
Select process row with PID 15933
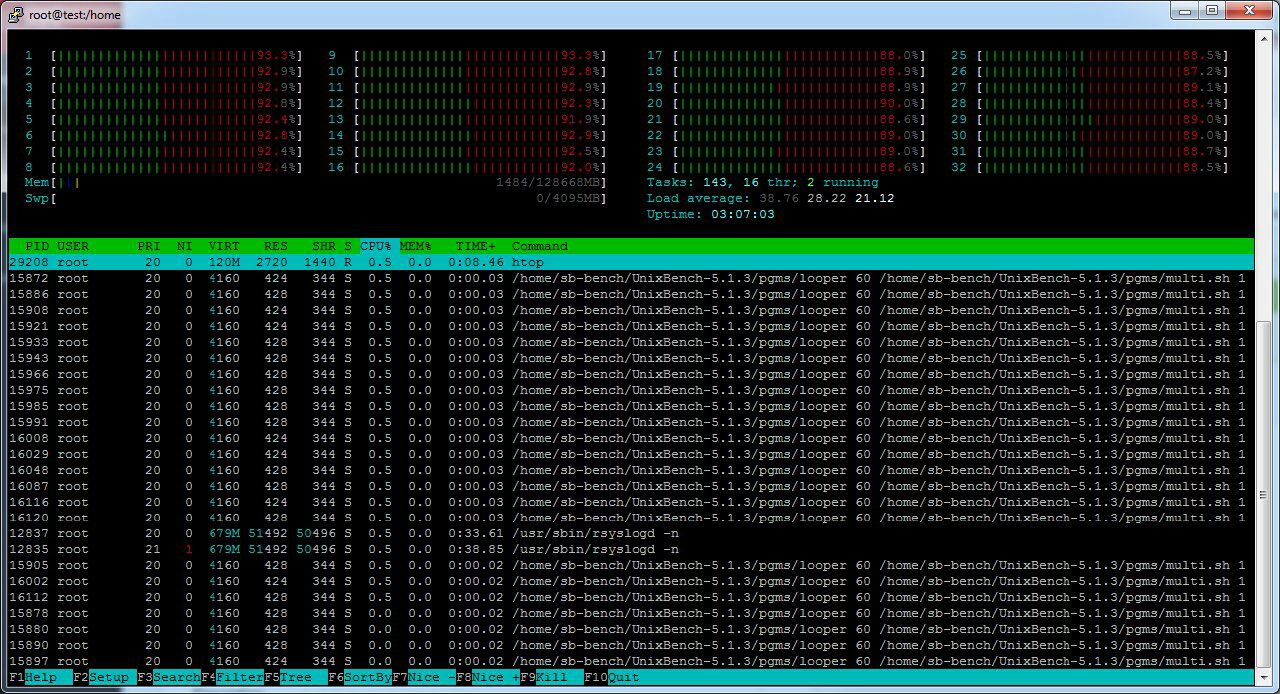coord(630,342)
